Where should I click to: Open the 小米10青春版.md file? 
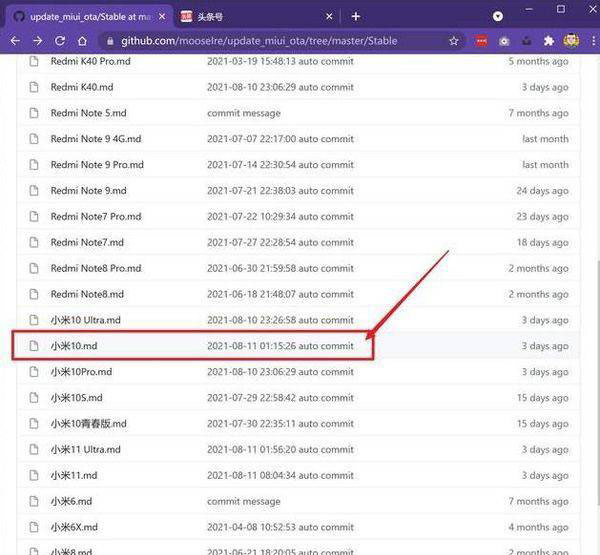click(88, 424)
